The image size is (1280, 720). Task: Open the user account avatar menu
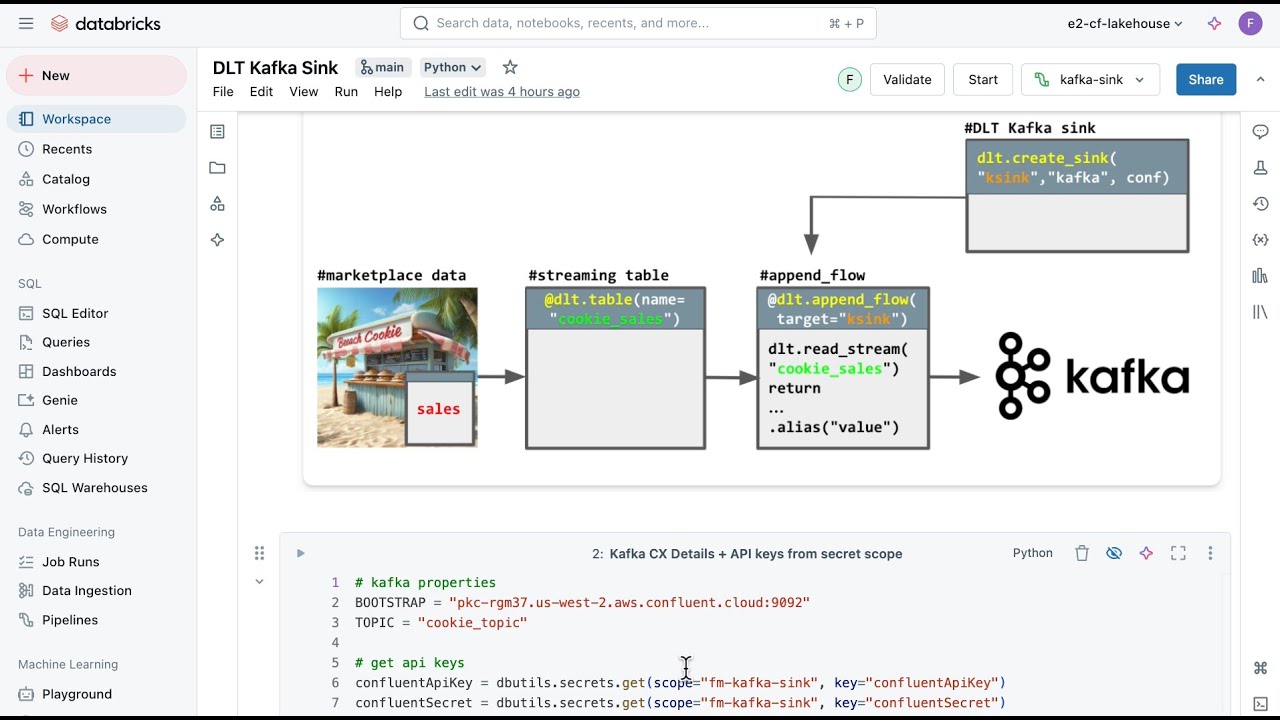pos(1250,23)
